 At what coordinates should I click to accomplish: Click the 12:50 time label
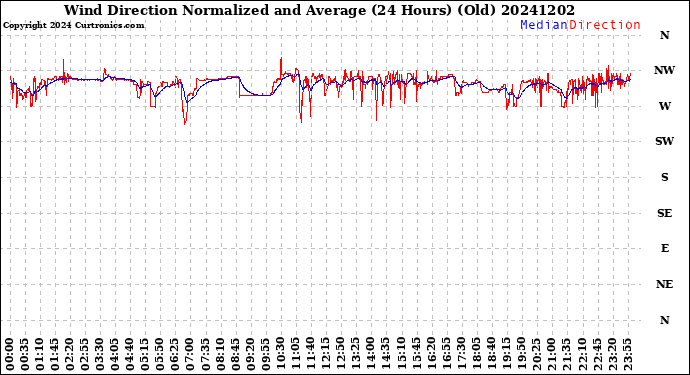(341, 355)
